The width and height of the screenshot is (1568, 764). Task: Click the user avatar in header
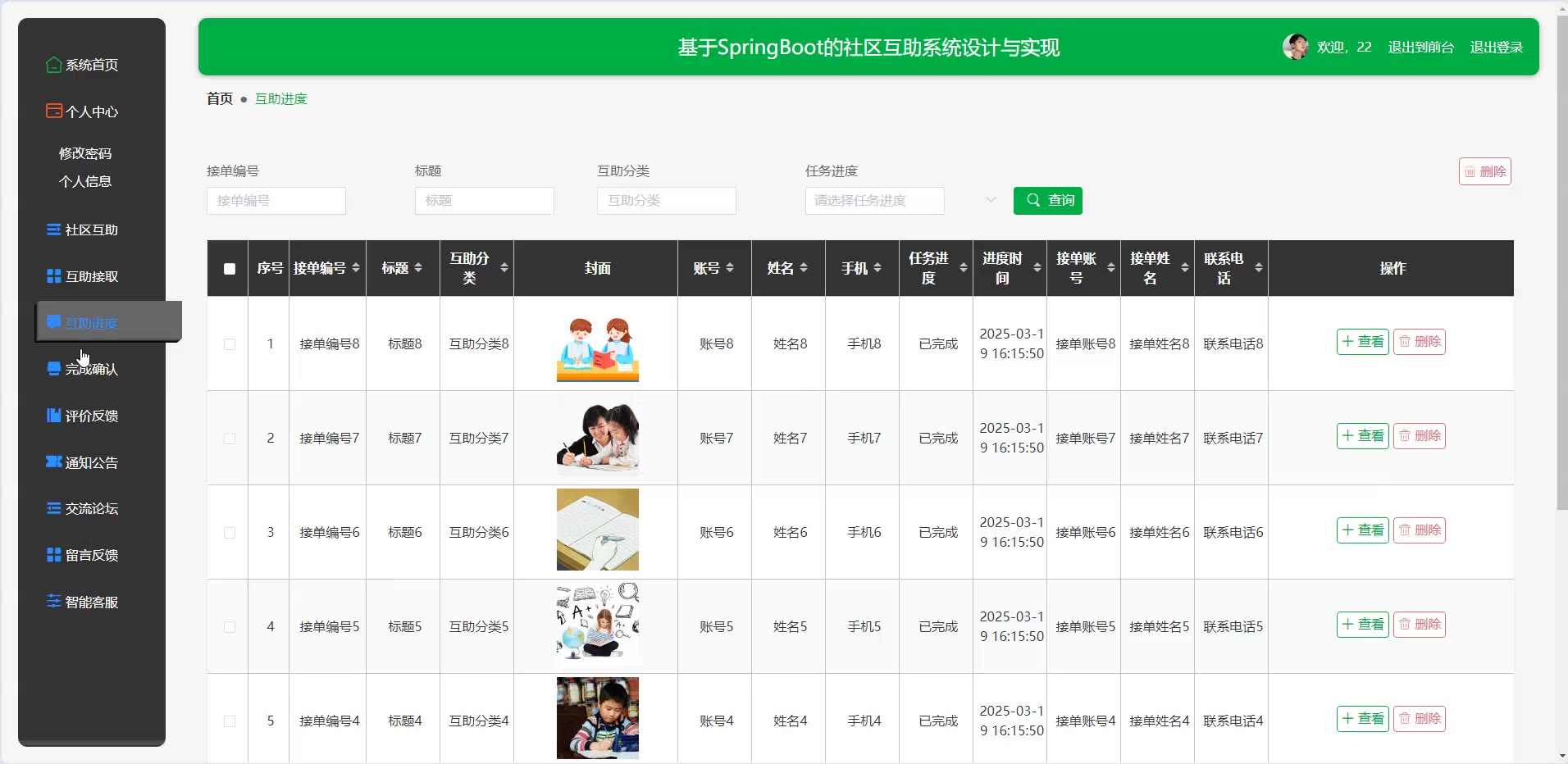pyautogui.click(x=1296, y=47)
